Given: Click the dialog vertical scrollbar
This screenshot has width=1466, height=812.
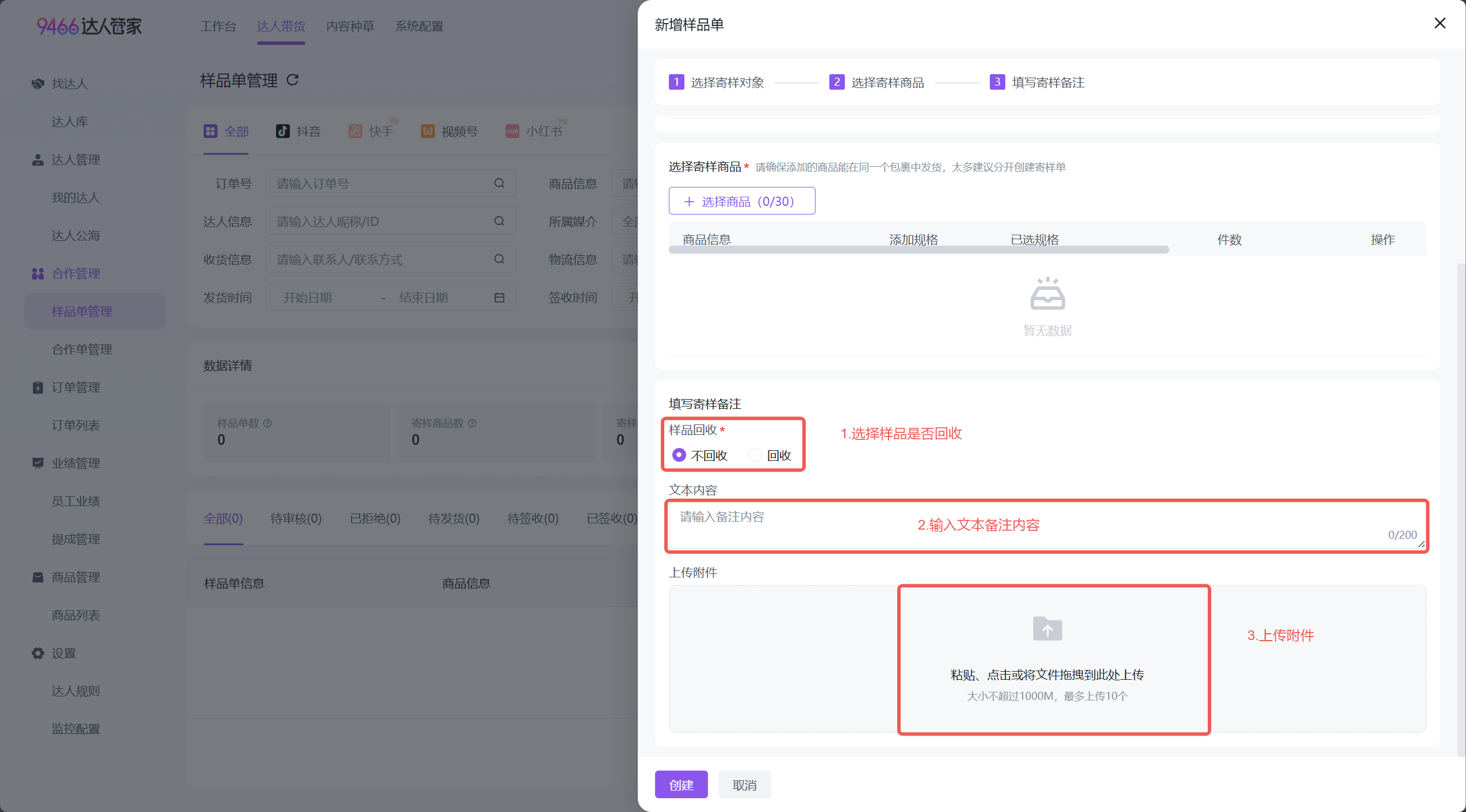Looking at the screenshot, I should pos(1461,509).
